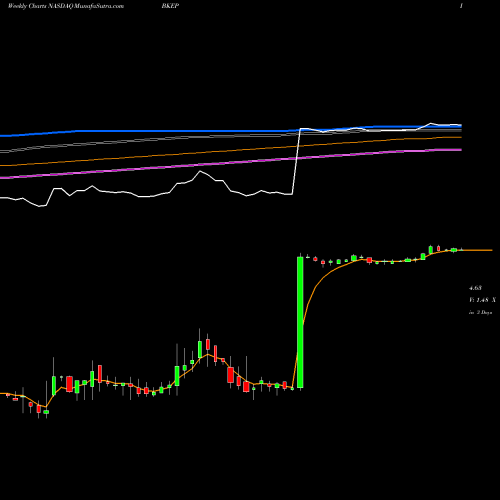Select the BKEP ticker label

click(x=170, y=6)
